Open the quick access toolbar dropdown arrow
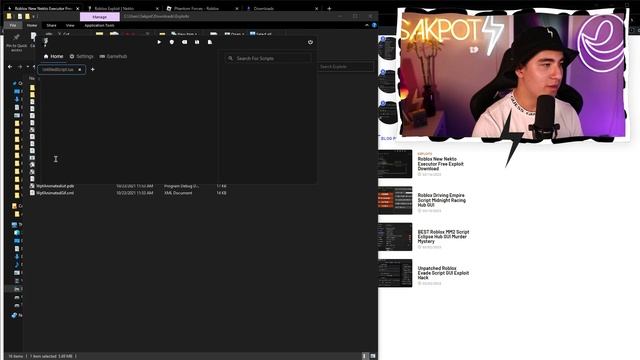 click(x=33, y=17)
